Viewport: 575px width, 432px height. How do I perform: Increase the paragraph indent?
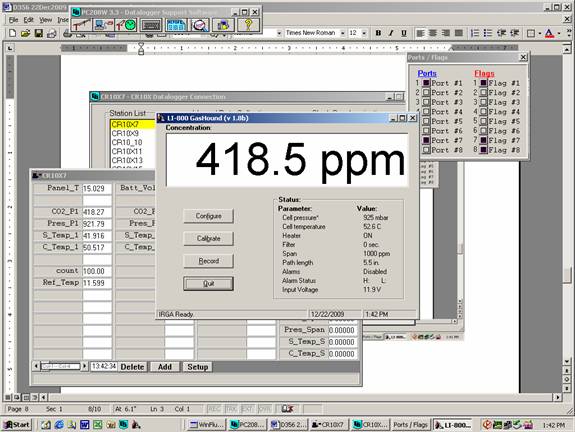[514, 33]
